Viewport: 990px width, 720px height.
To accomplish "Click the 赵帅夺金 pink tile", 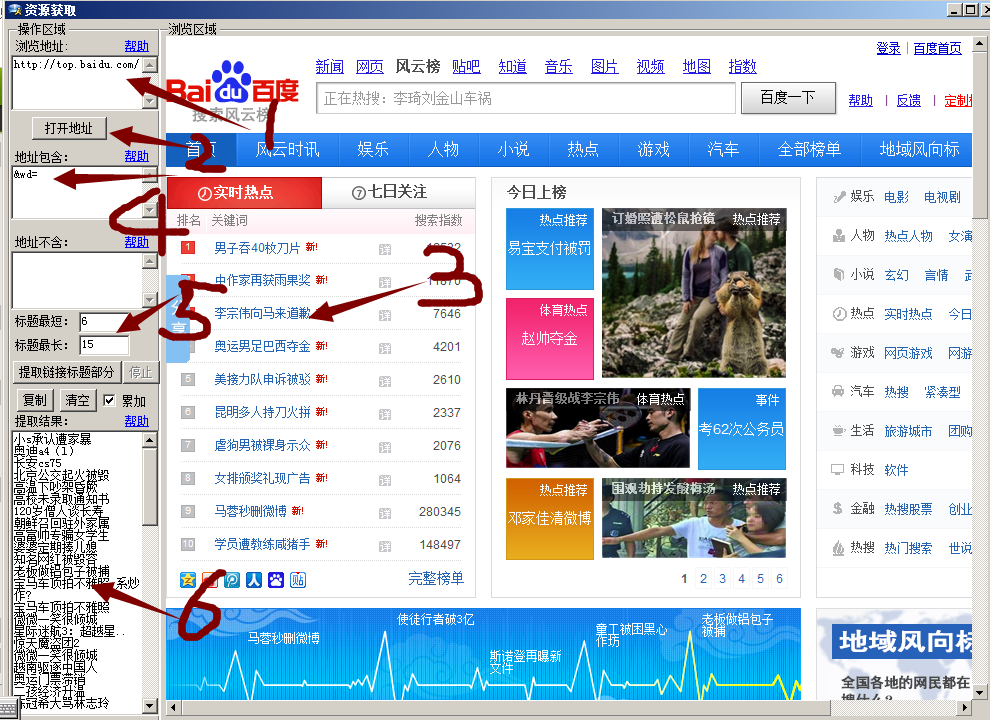I will click(550, 339).
